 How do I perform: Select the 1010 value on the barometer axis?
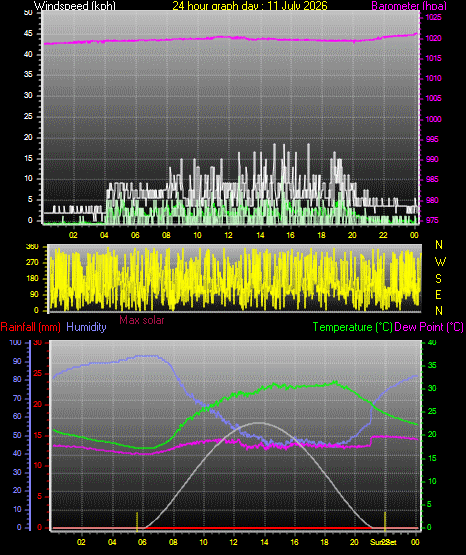(433, 78)
